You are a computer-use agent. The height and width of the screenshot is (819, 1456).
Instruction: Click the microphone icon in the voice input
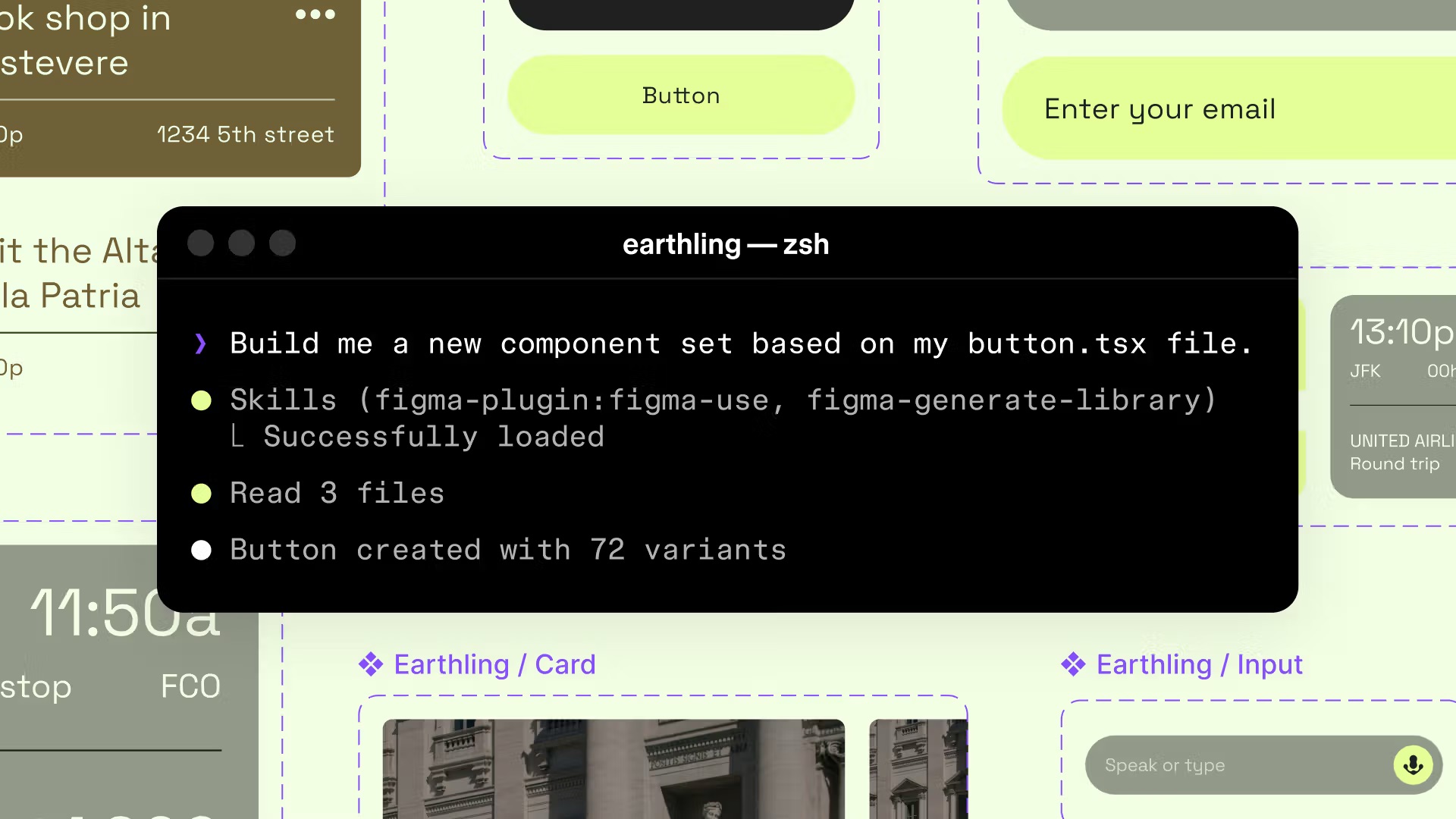(x=1412, y=764)
